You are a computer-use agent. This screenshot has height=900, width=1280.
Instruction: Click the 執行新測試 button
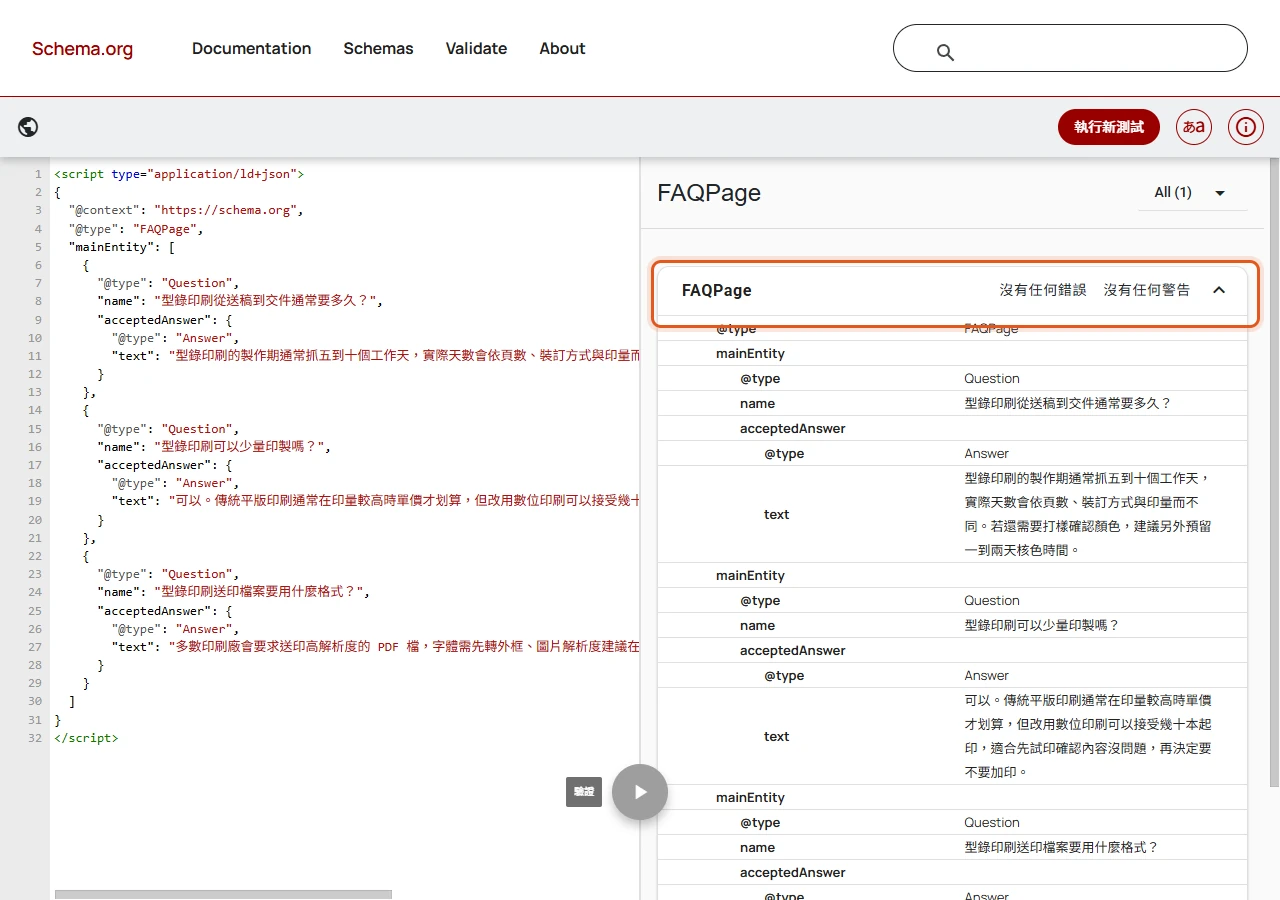1109,127
